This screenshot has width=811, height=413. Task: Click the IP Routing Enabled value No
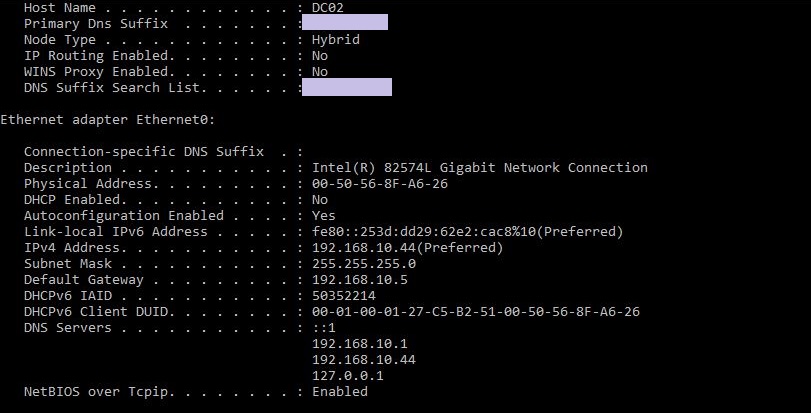320,56
